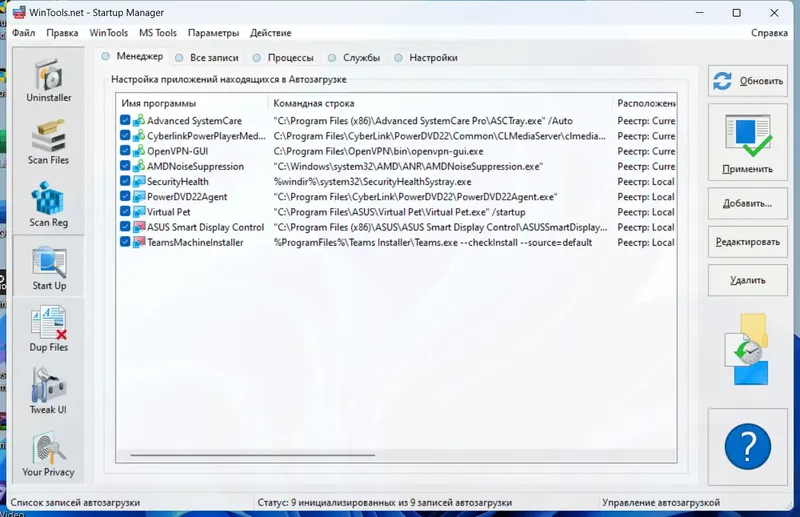Click the backup restore clock icon
This screenshot has height=517, width=800.
(x=747, y=351)
